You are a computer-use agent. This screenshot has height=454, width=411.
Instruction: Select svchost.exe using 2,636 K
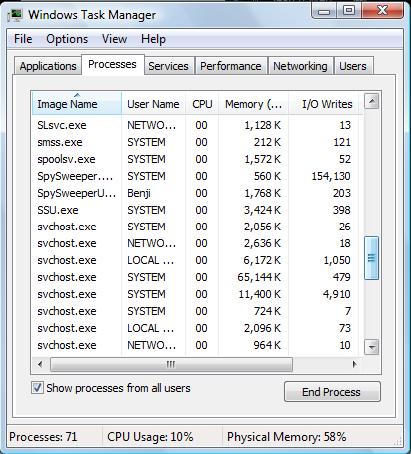click(x=195, y=243)
